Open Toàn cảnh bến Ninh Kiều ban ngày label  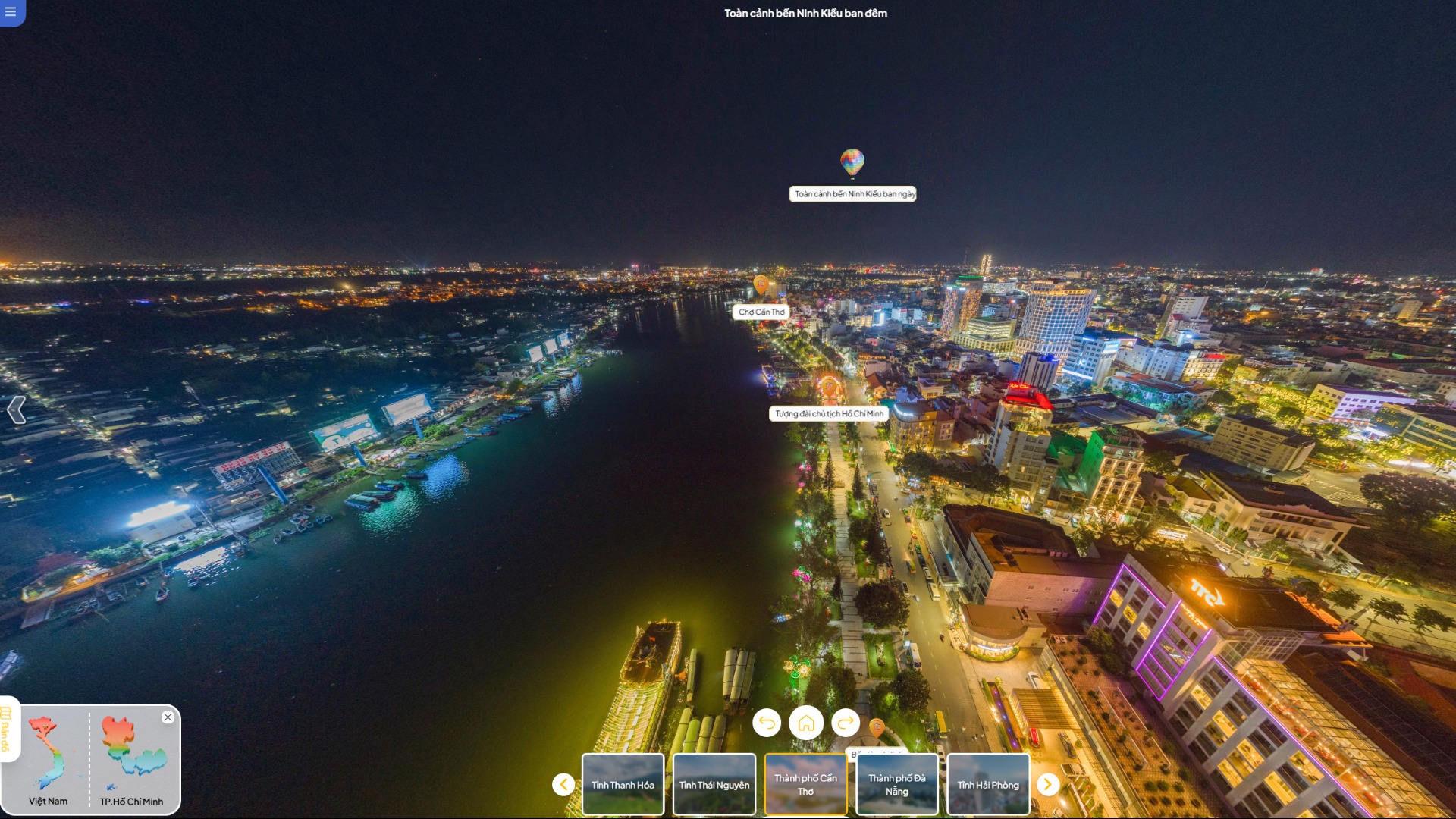click(853, 194)
